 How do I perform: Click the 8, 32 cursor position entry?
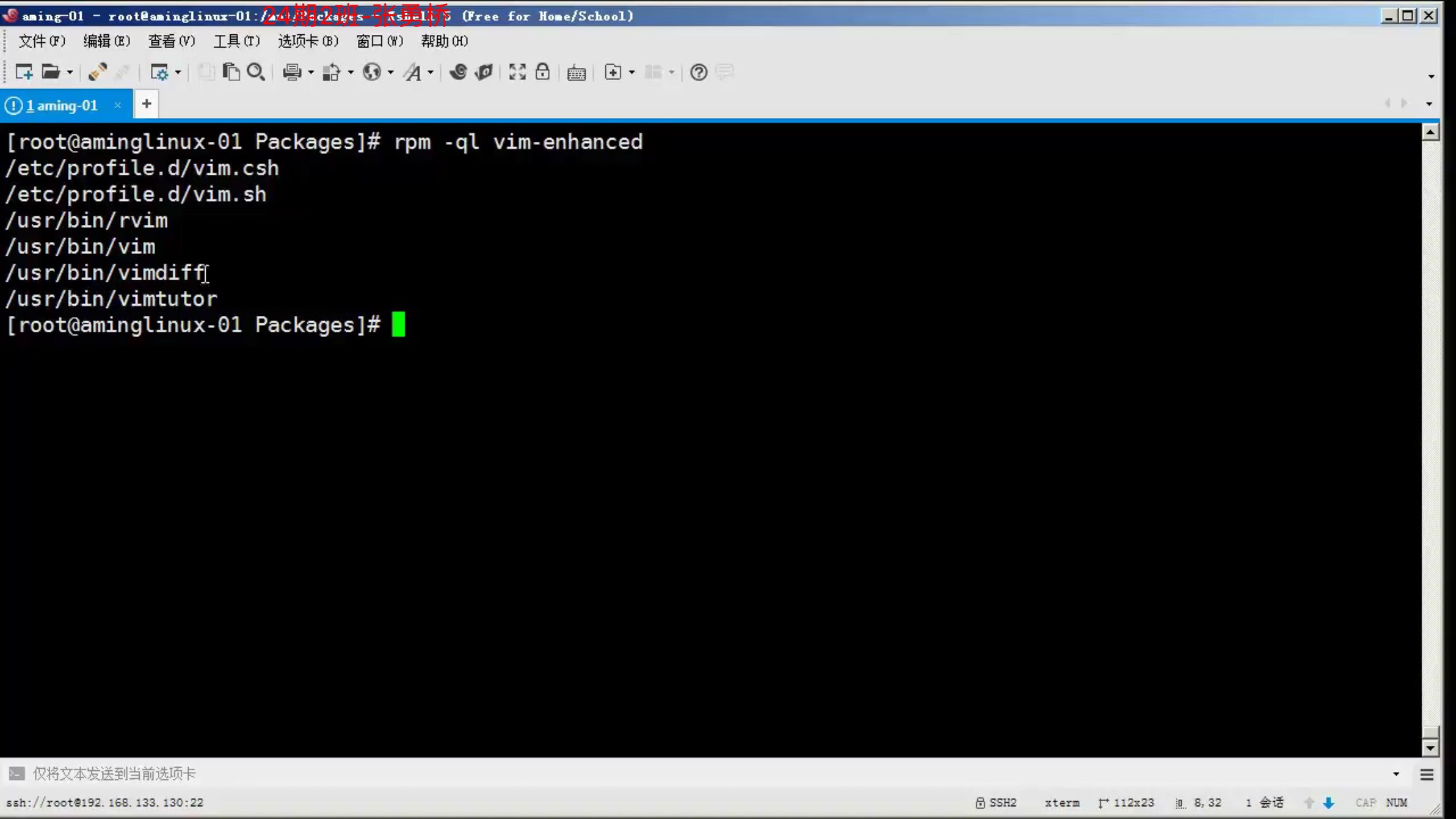pos(1199,803)
